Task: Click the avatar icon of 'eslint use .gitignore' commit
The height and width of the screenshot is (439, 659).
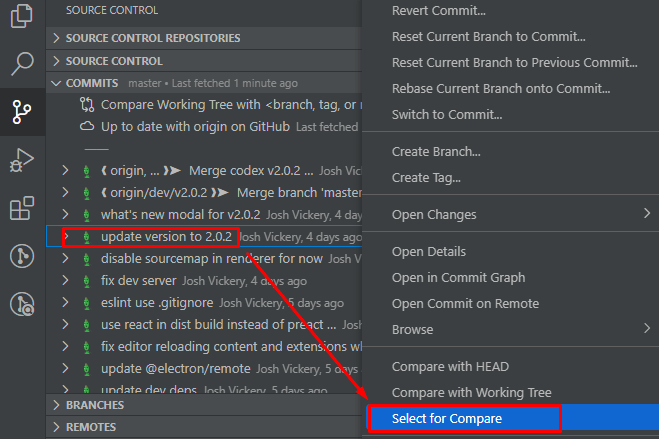Action: click(87, 303)
